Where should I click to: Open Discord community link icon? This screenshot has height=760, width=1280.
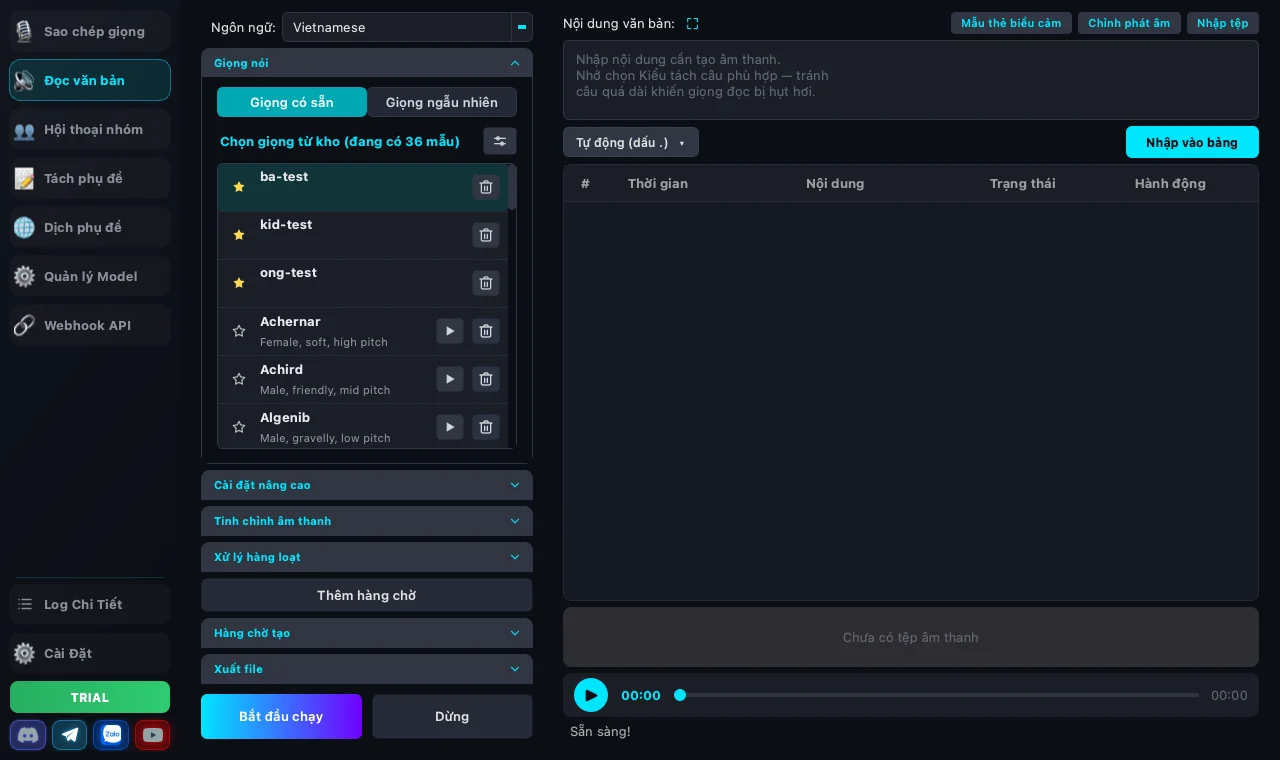point(28,735)
